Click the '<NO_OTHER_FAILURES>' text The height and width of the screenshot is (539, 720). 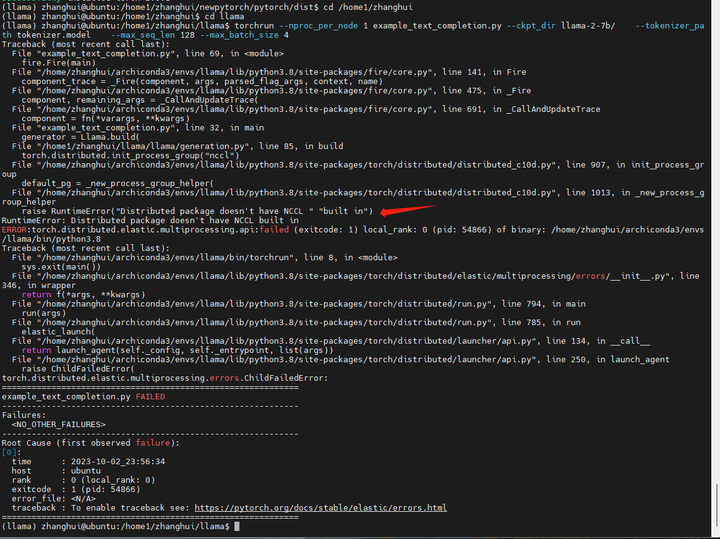[58, 424]
